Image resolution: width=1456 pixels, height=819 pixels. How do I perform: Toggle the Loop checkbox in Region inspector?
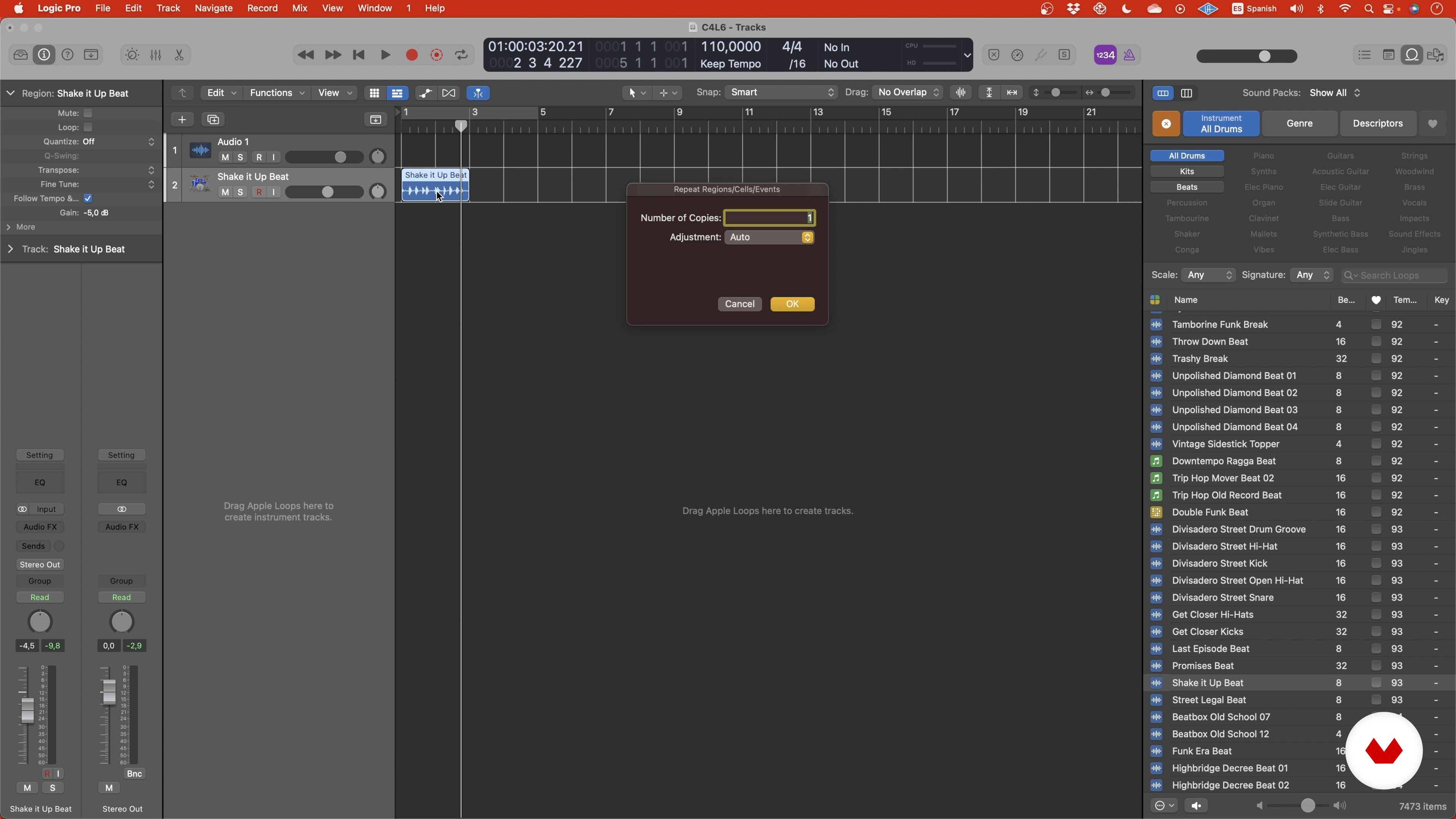pyautogui.click(x=88, y=127)
